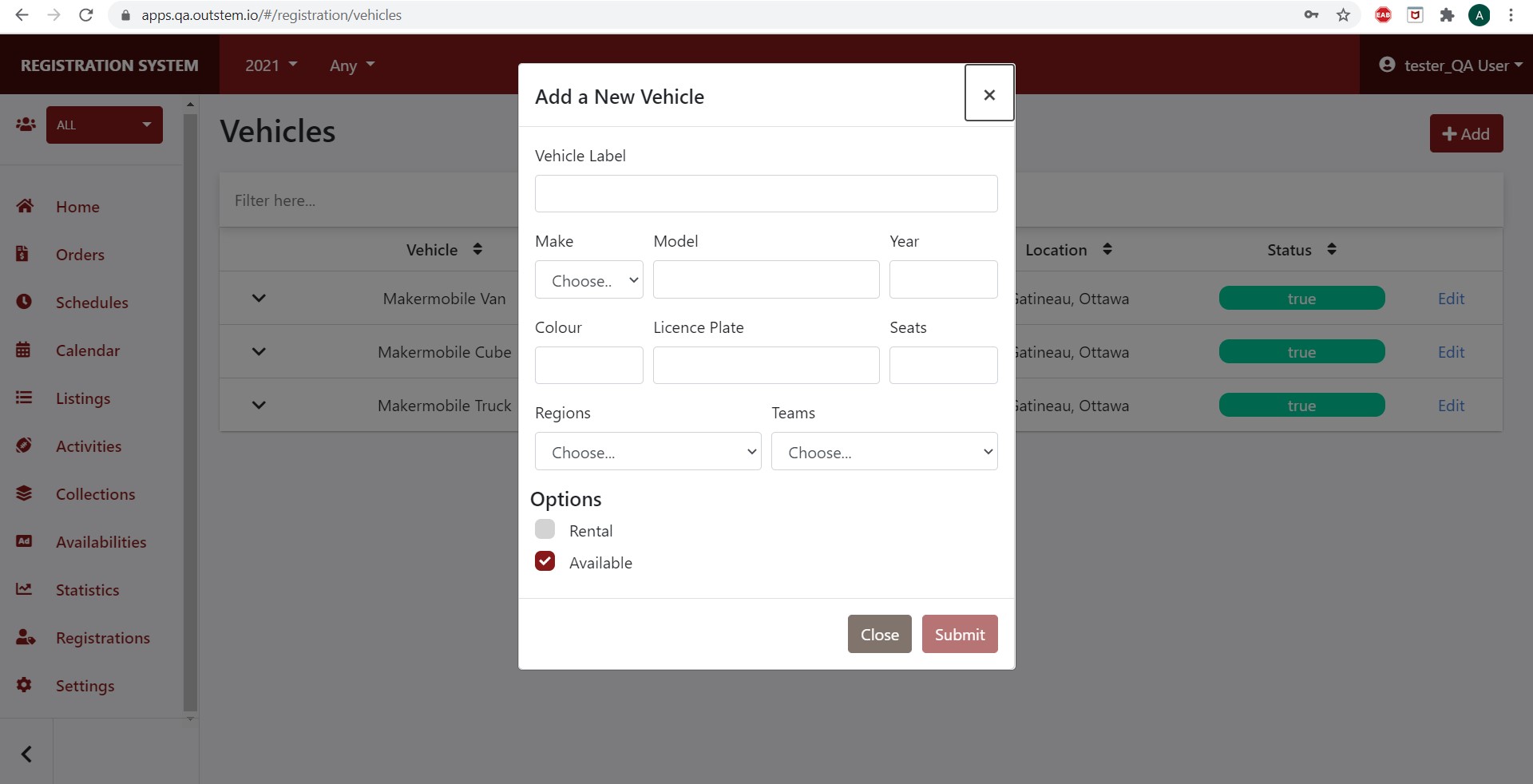Sort table by Vehicle column arrows
Image resolution: width=1533 pixels, height=784 pixels.
(x=477, y=249)
